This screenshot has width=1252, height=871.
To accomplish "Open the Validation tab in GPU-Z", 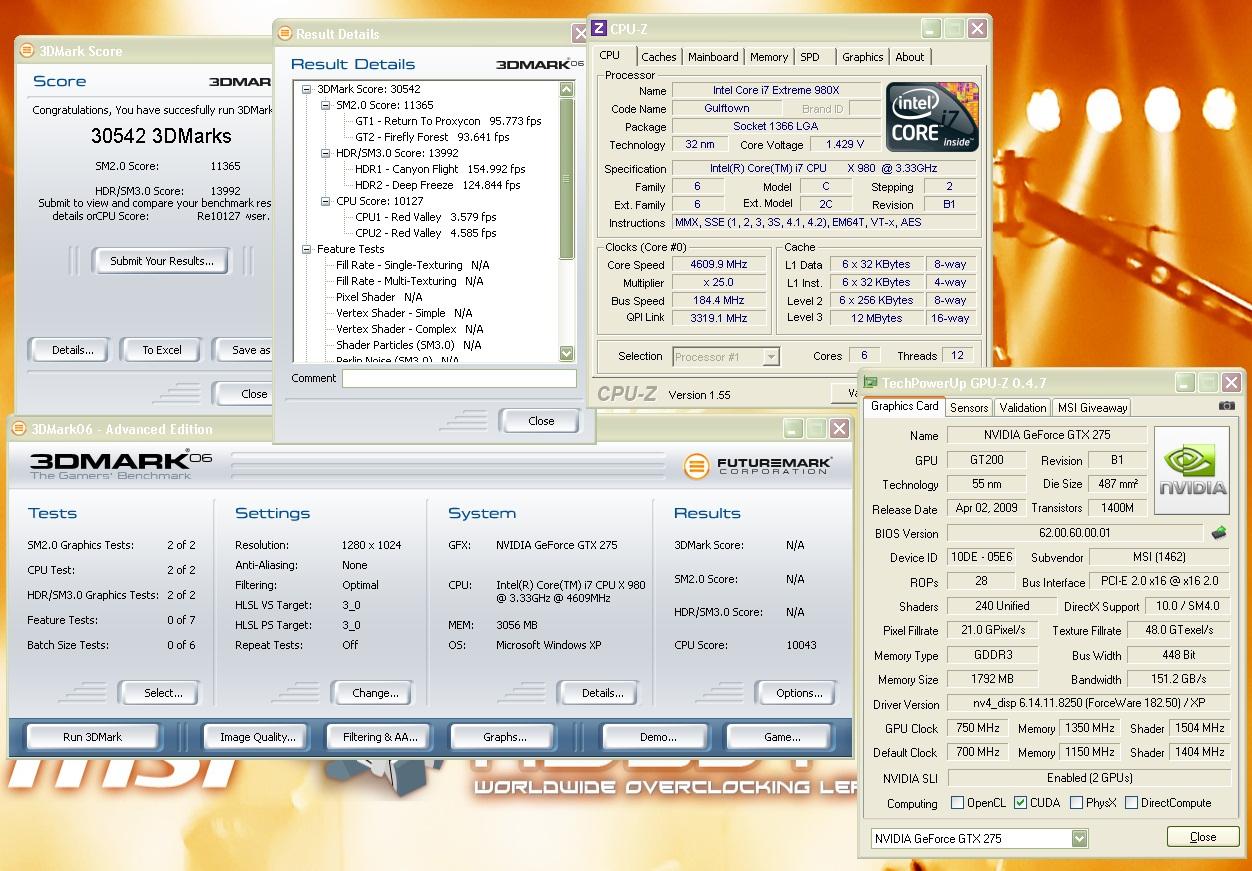I will click(x=1023, y=407).
